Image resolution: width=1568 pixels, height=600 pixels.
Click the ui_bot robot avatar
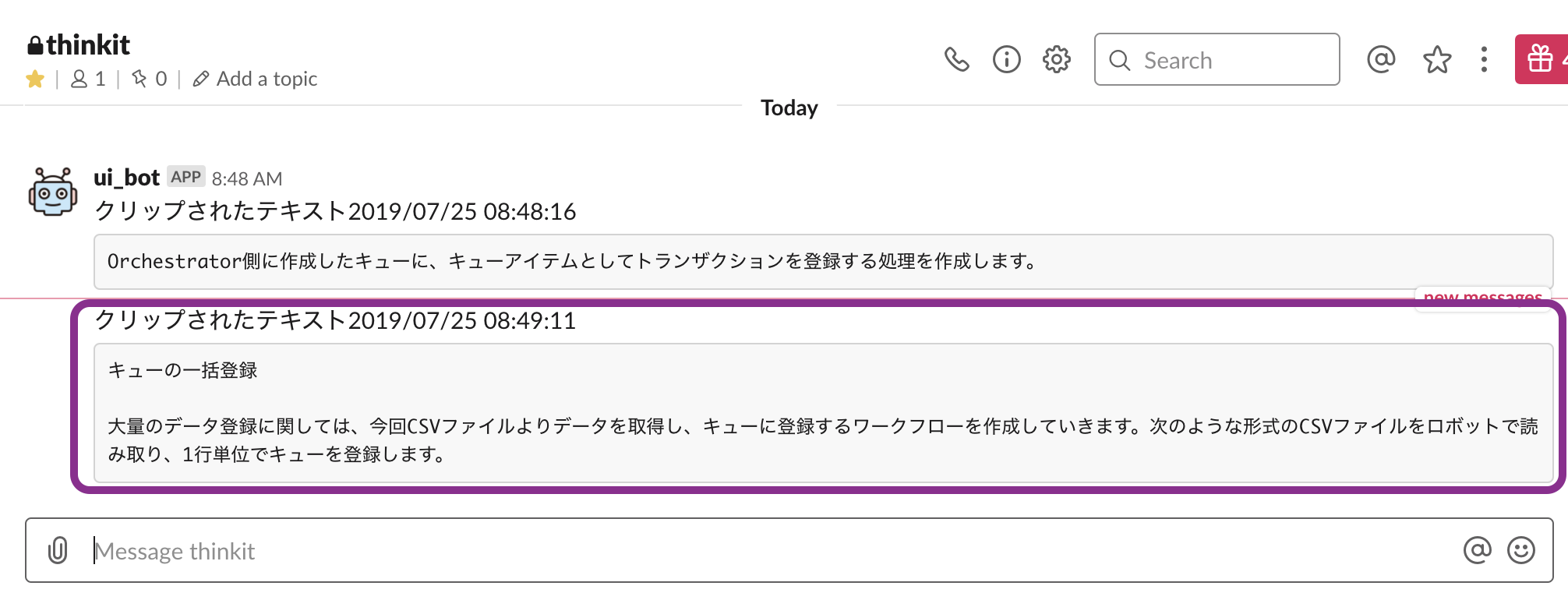[53, 192]
